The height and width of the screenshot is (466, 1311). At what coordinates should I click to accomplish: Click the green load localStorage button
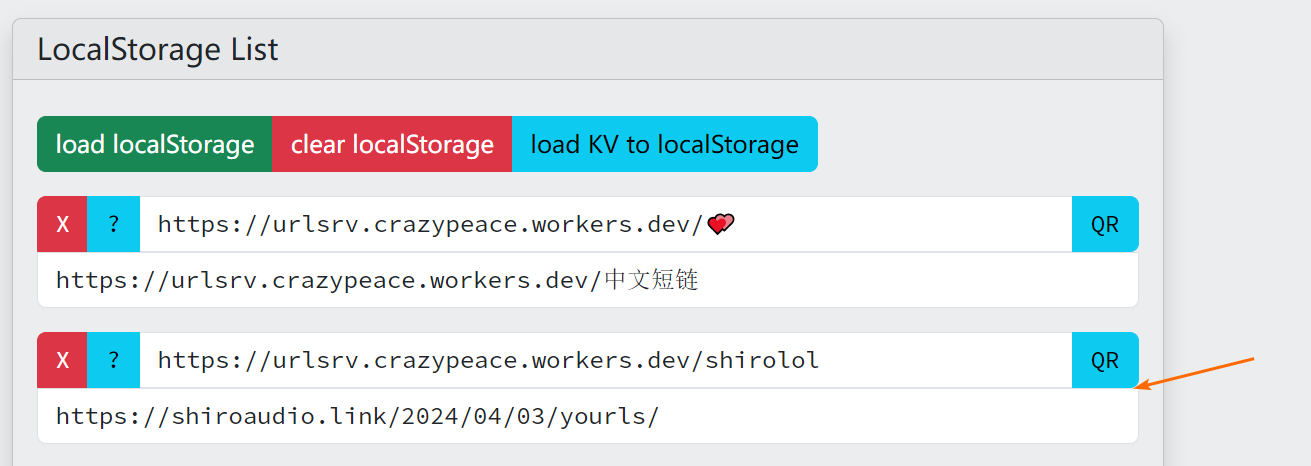point(154,144)
